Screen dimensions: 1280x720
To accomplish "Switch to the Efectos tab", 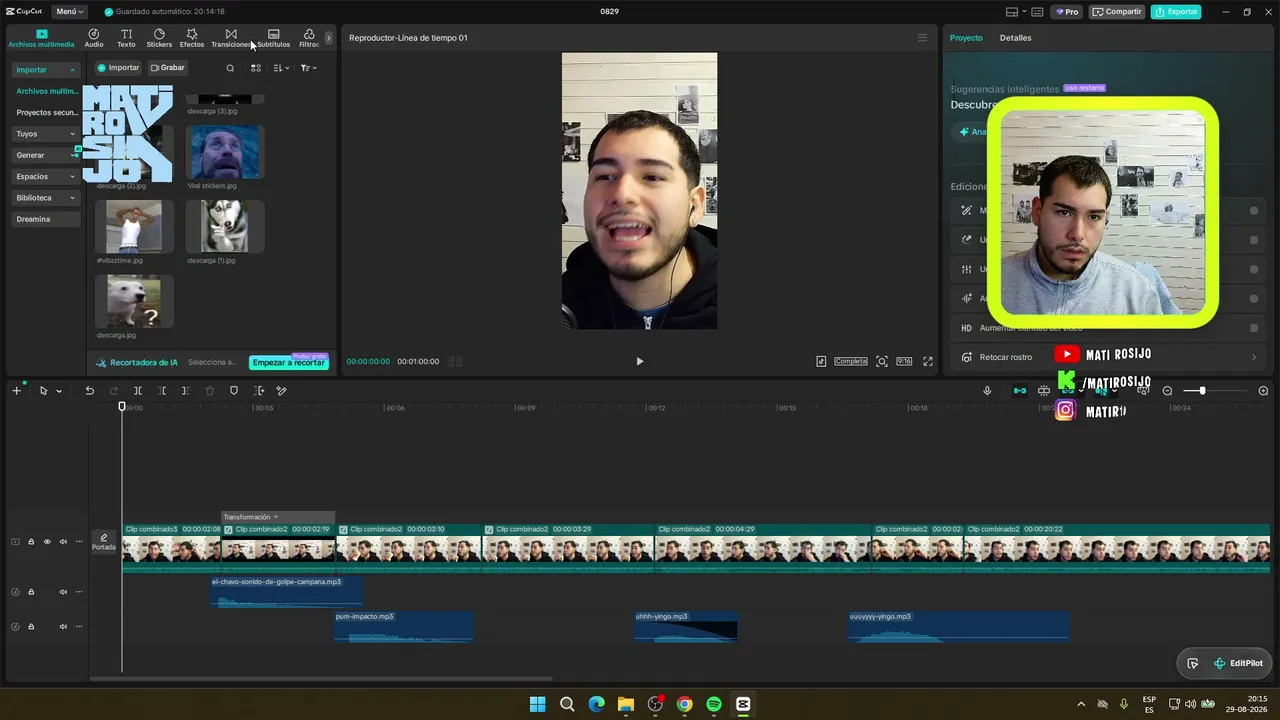I will [x=192, y=38].
